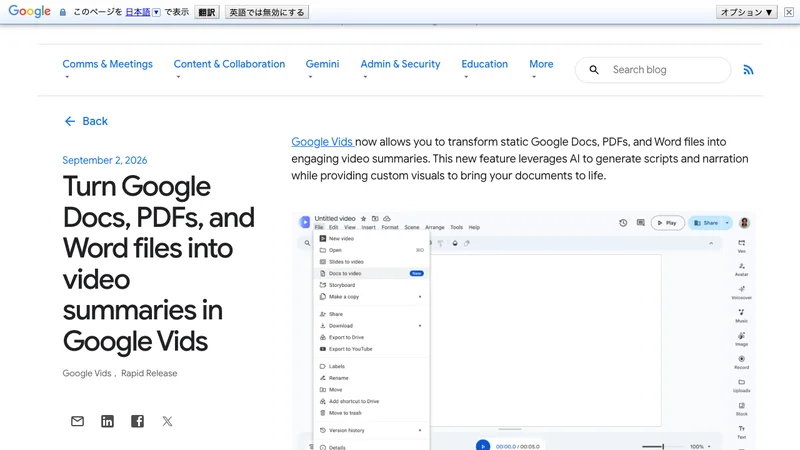Open the Rapid Release tag link
This screenshot has height=450, width=800.
coord(149,373)
